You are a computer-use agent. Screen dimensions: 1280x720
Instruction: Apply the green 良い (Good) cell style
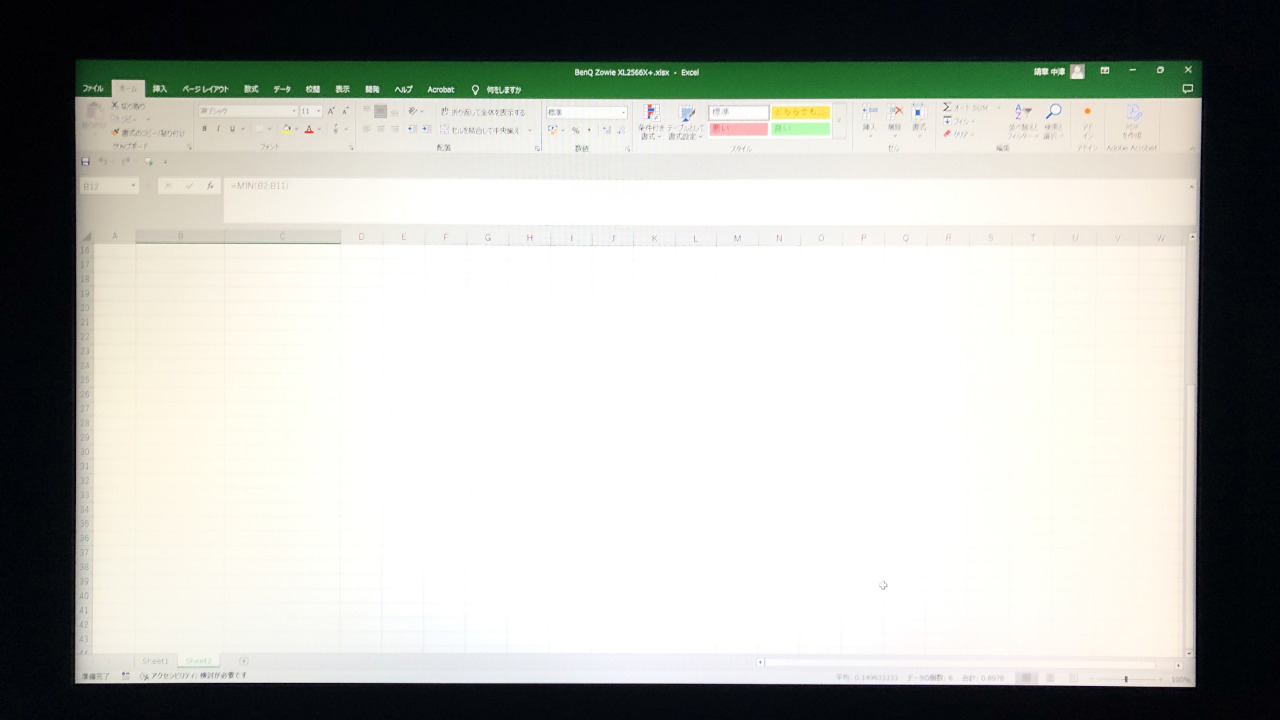[x=800, y=129]
